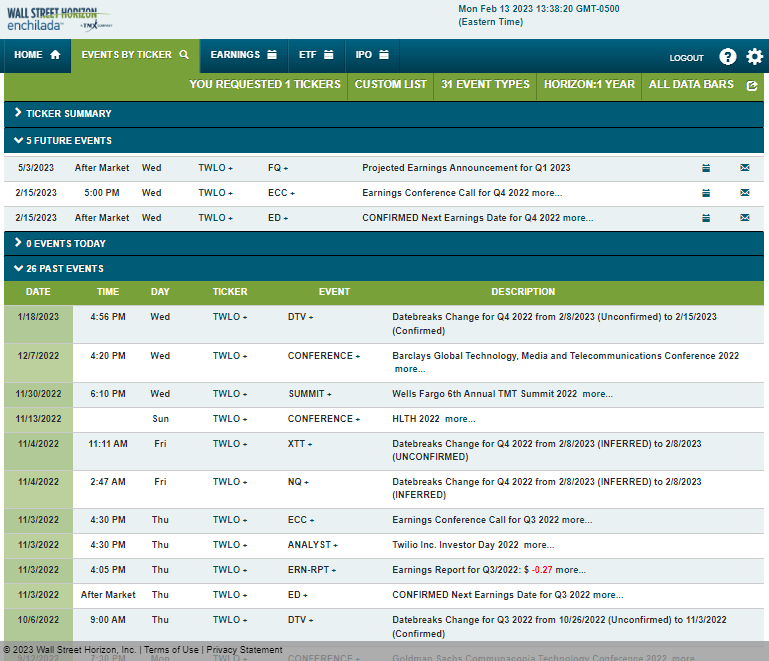The width and height of the screenshot is (769, 661).
Task: Open the All Data Bars option
Action: (691, 85)
